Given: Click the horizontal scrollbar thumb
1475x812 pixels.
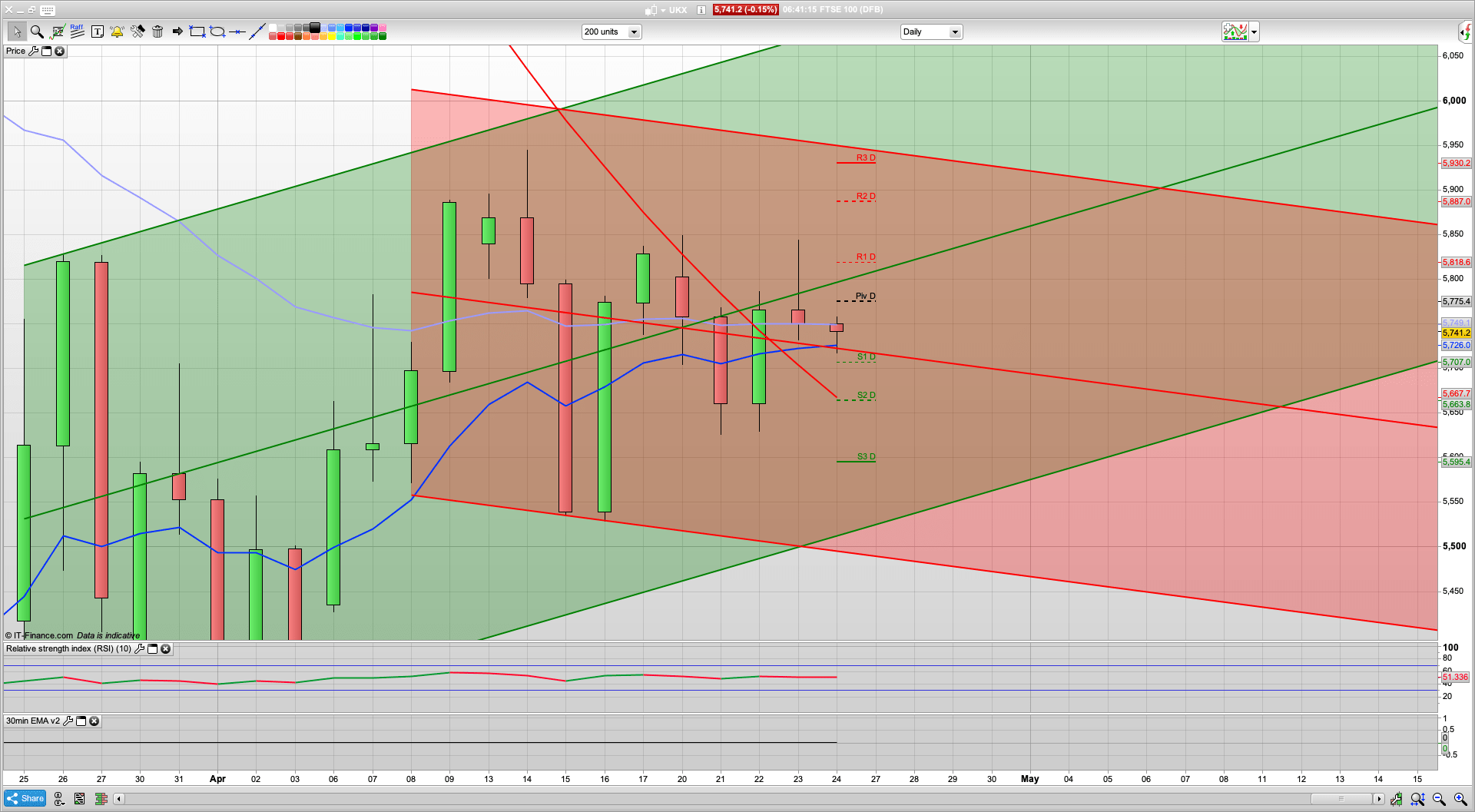Looking at the screenshot, I should pos(1341,799).
